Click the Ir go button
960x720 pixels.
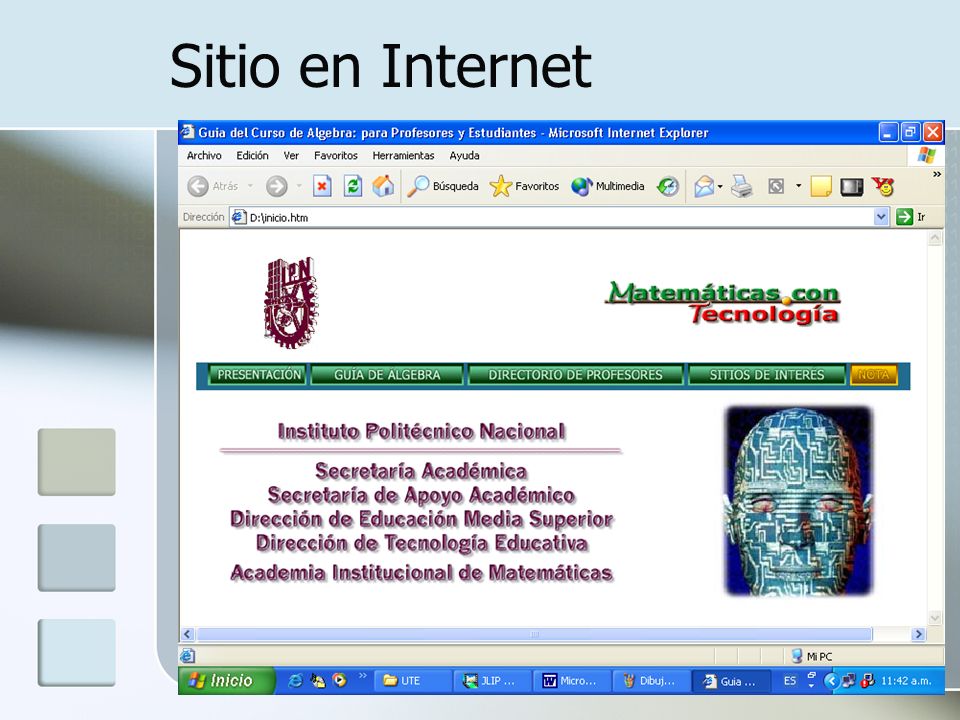(x=911, y=217)
